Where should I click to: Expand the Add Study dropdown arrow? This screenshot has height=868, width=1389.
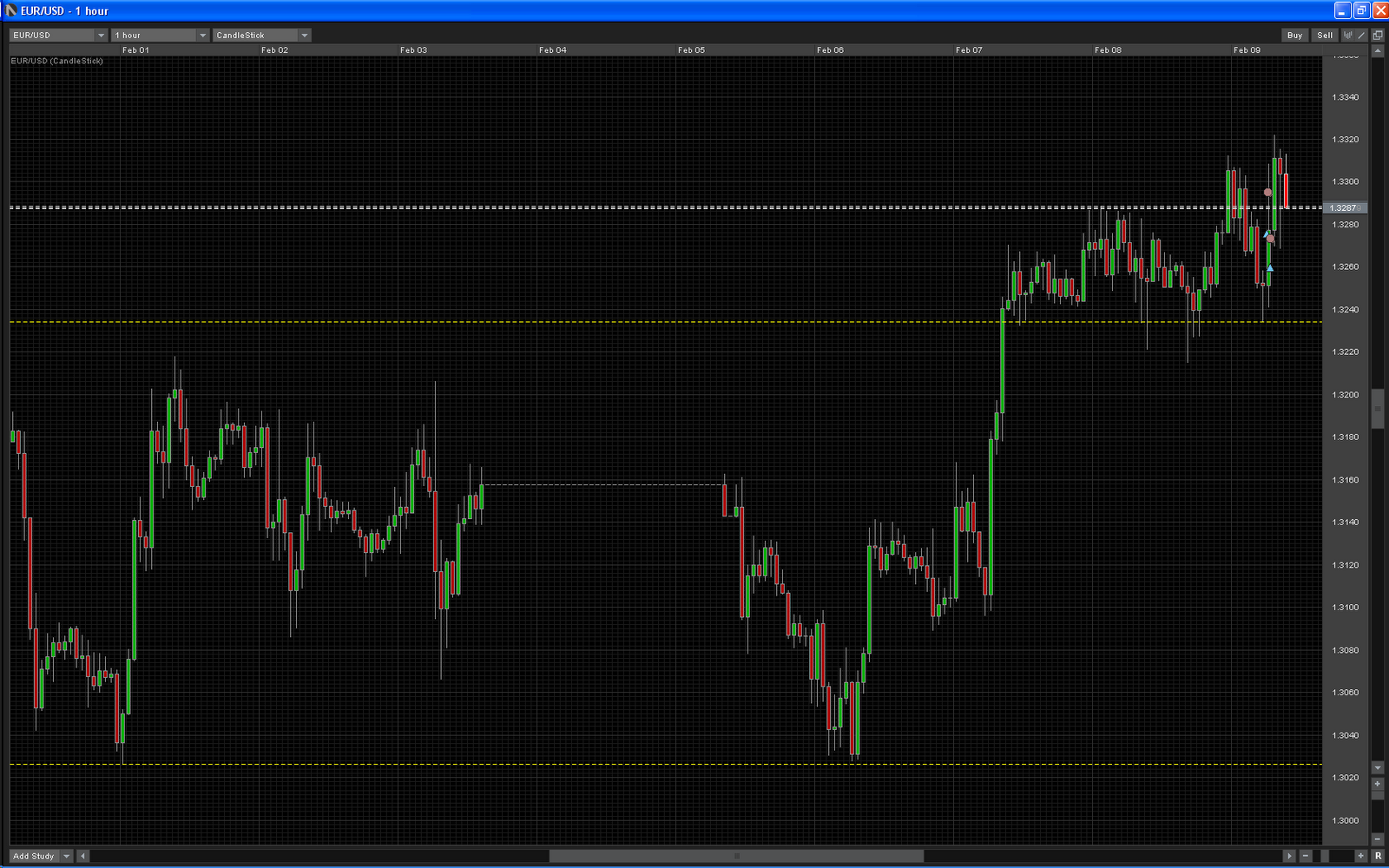pyautogui.click(x=66, y=856)
